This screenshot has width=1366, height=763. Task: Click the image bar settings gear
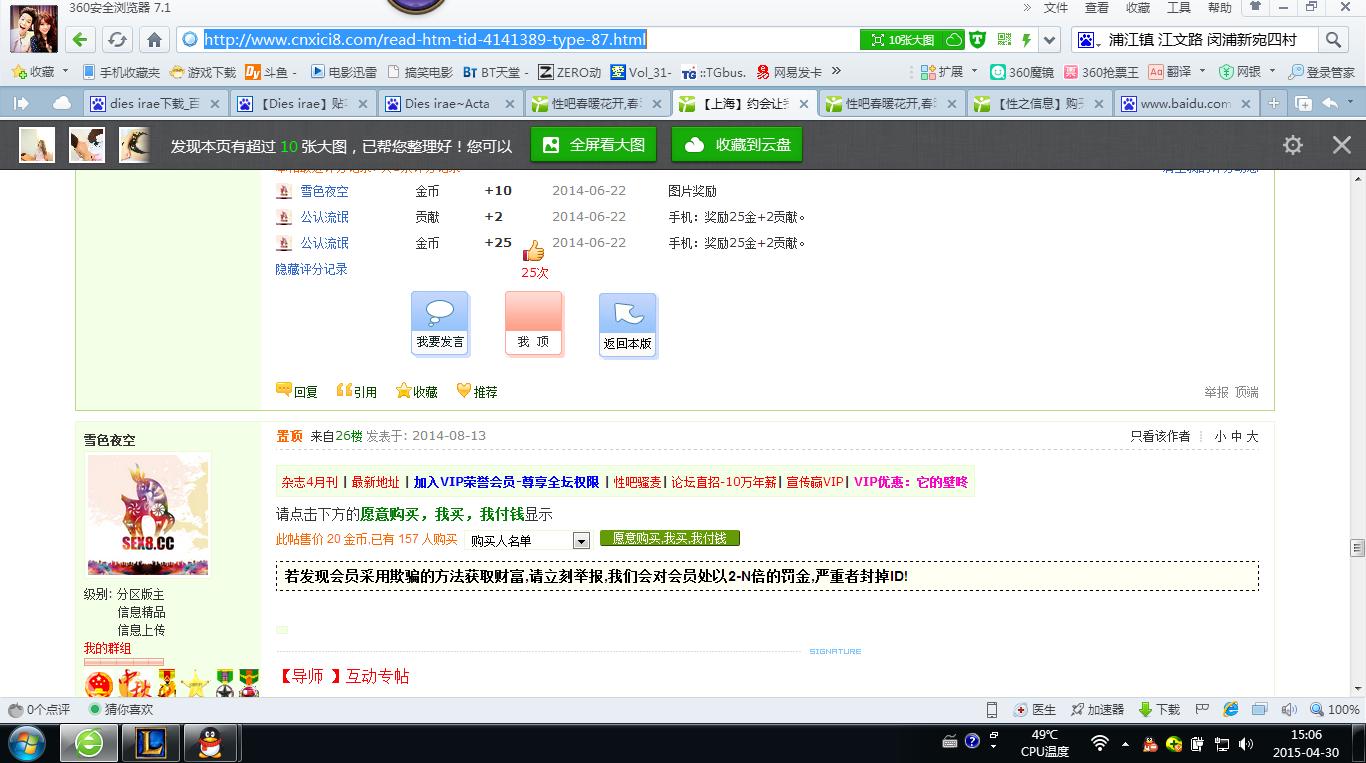1293,144
